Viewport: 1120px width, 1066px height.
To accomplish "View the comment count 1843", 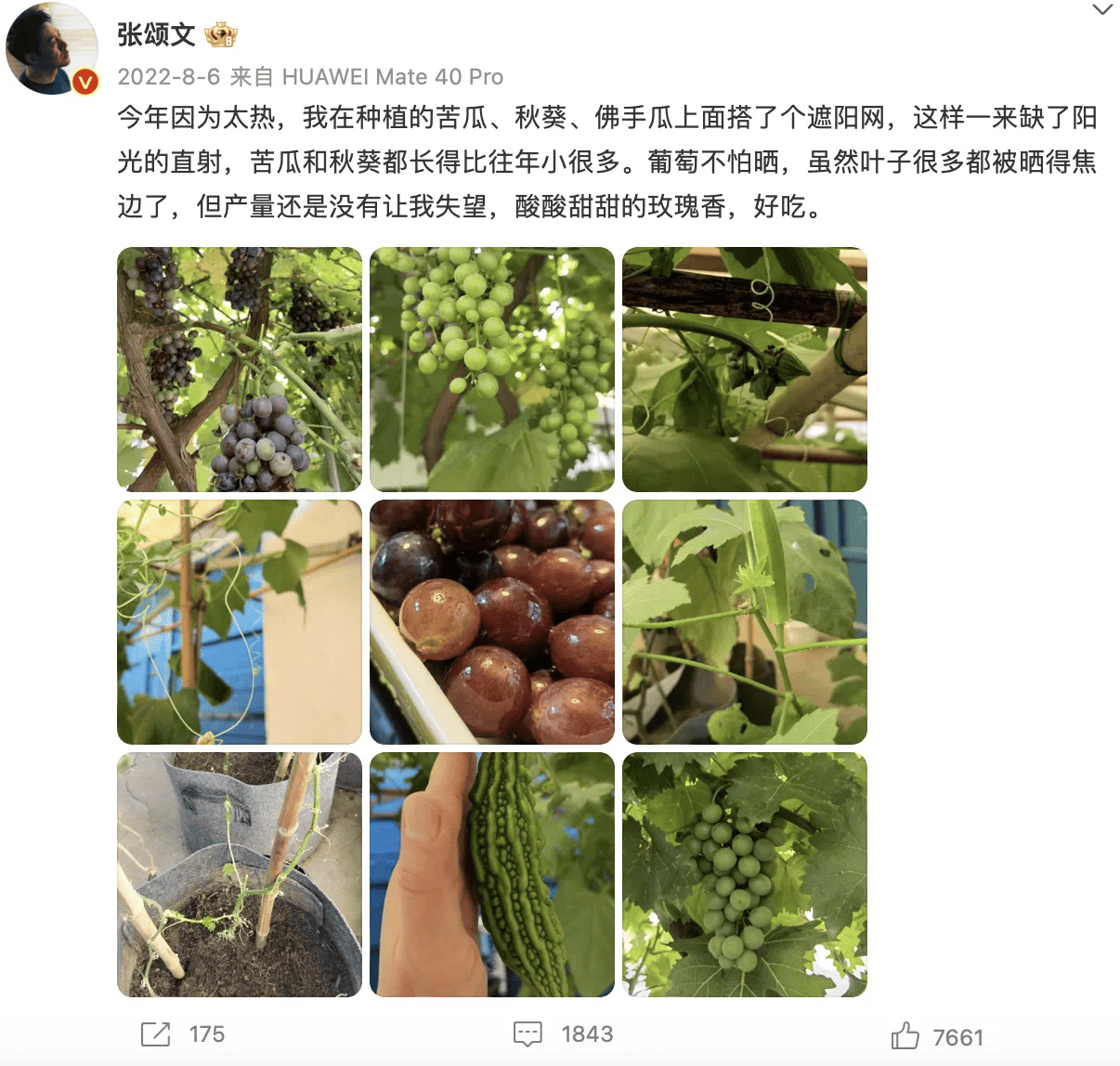I will point(587,1034).
